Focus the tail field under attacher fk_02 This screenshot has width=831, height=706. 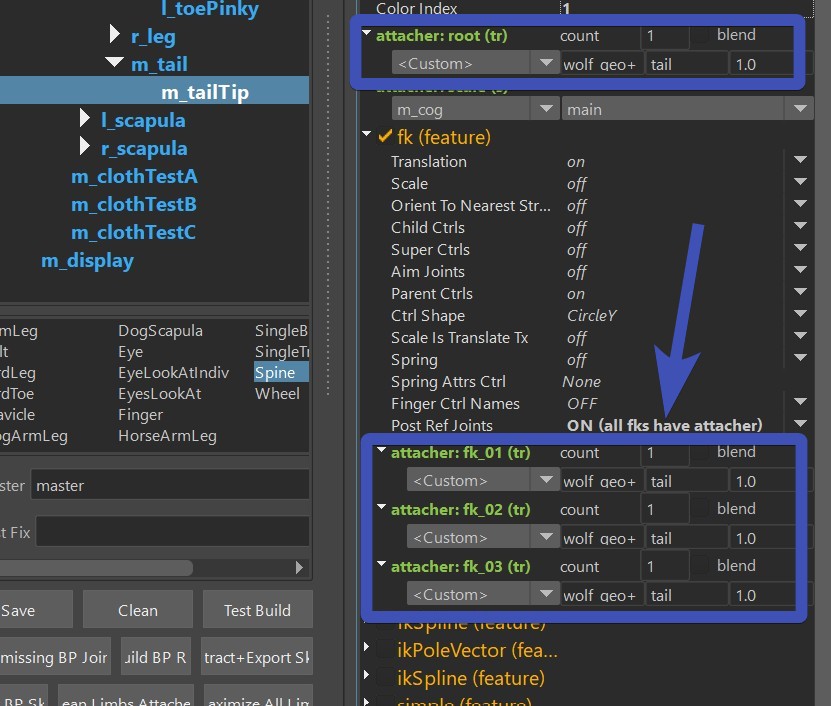[687, 538]
